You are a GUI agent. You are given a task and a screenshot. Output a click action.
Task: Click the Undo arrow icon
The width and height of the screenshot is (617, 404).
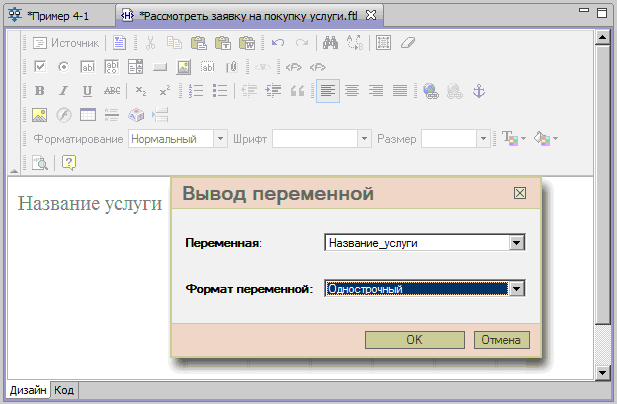[x=277, y=43]
